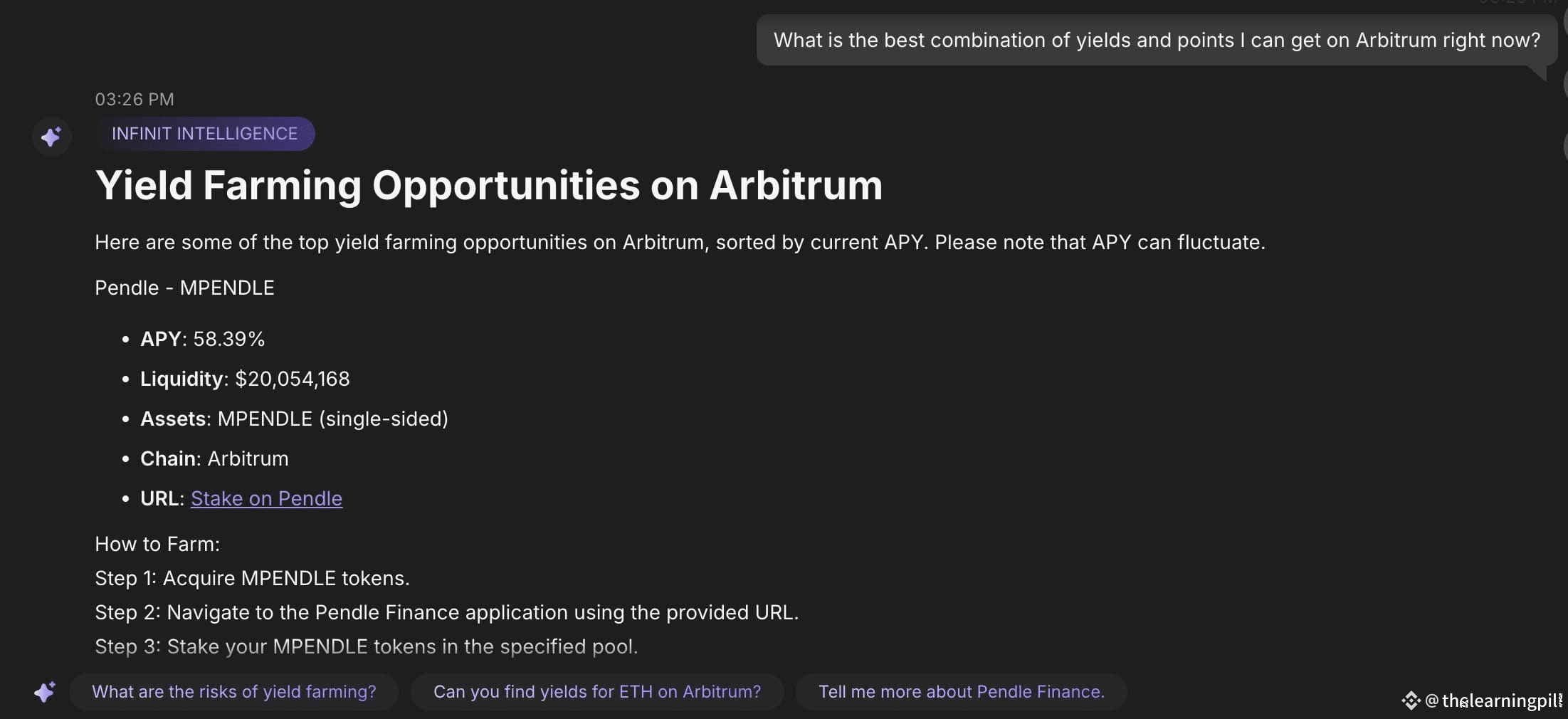Click the Chain: Arbitrum bullet
Viewport: 1568px width, 719px height.
(x=214, y=458)
